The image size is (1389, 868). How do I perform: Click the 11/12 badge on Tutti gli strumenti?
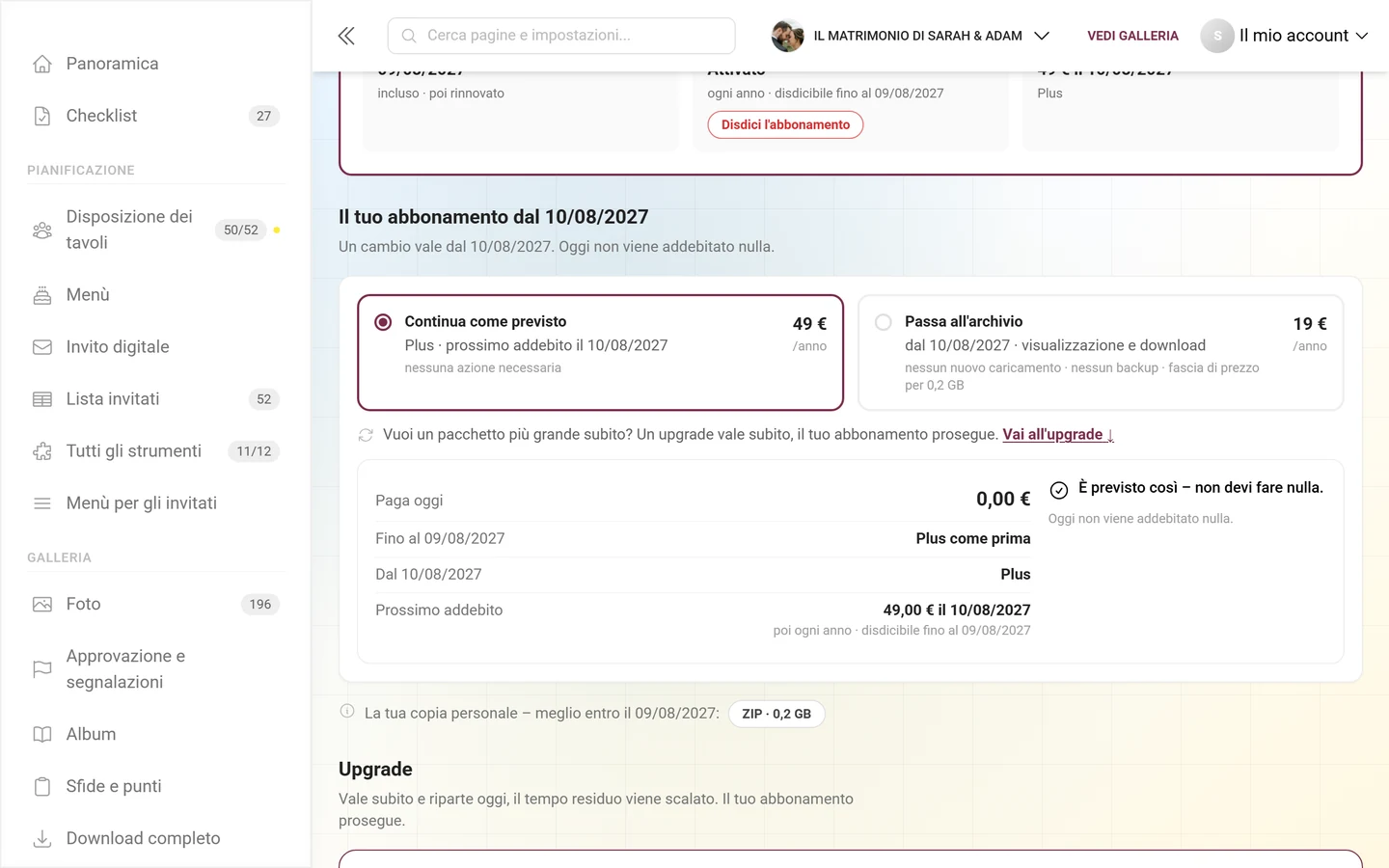click(x=254, y=451)
